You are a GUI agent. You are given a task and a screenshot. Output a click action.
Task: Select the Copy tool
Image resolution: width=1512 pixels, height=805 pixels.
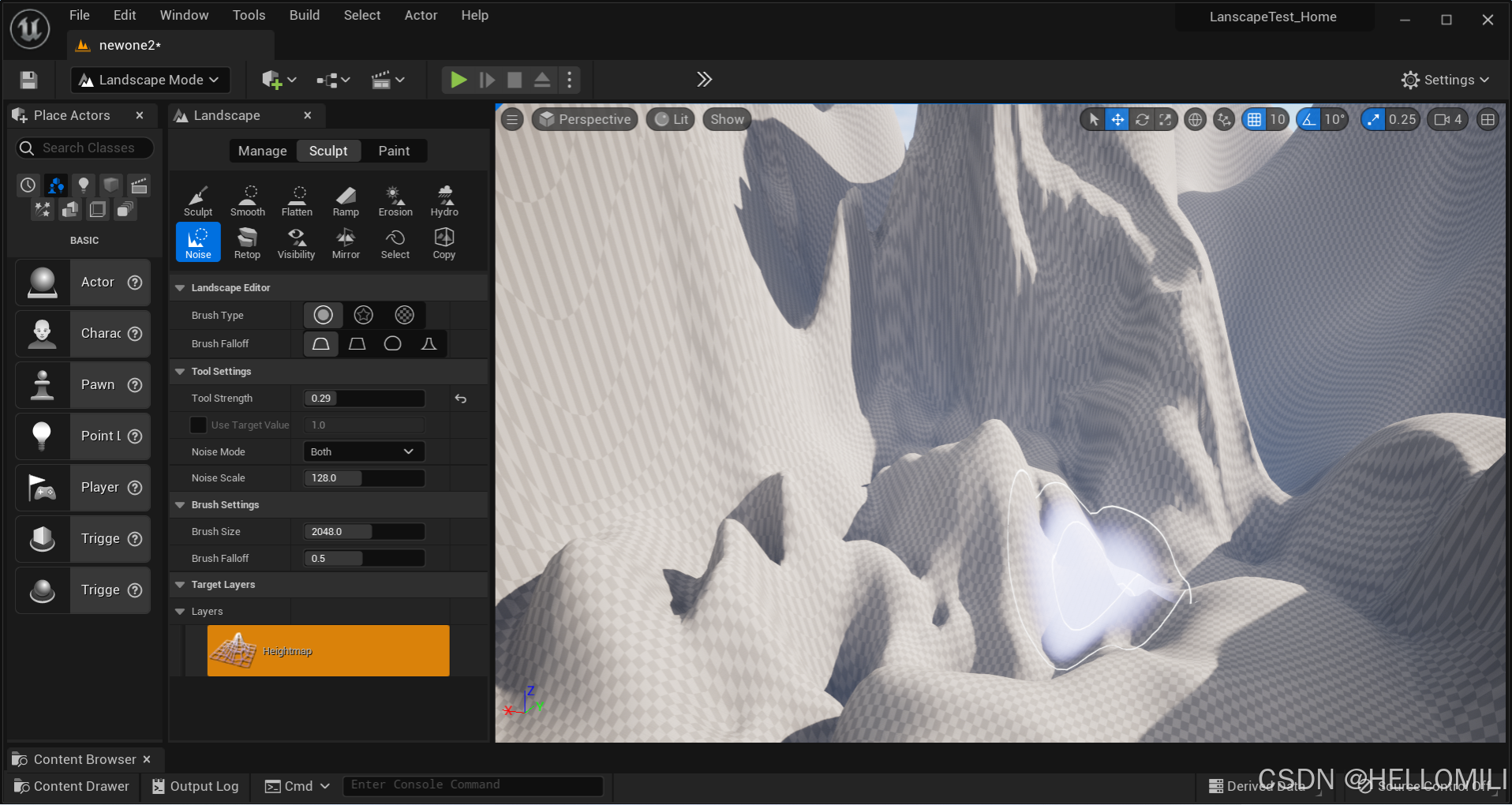[444, 242]
